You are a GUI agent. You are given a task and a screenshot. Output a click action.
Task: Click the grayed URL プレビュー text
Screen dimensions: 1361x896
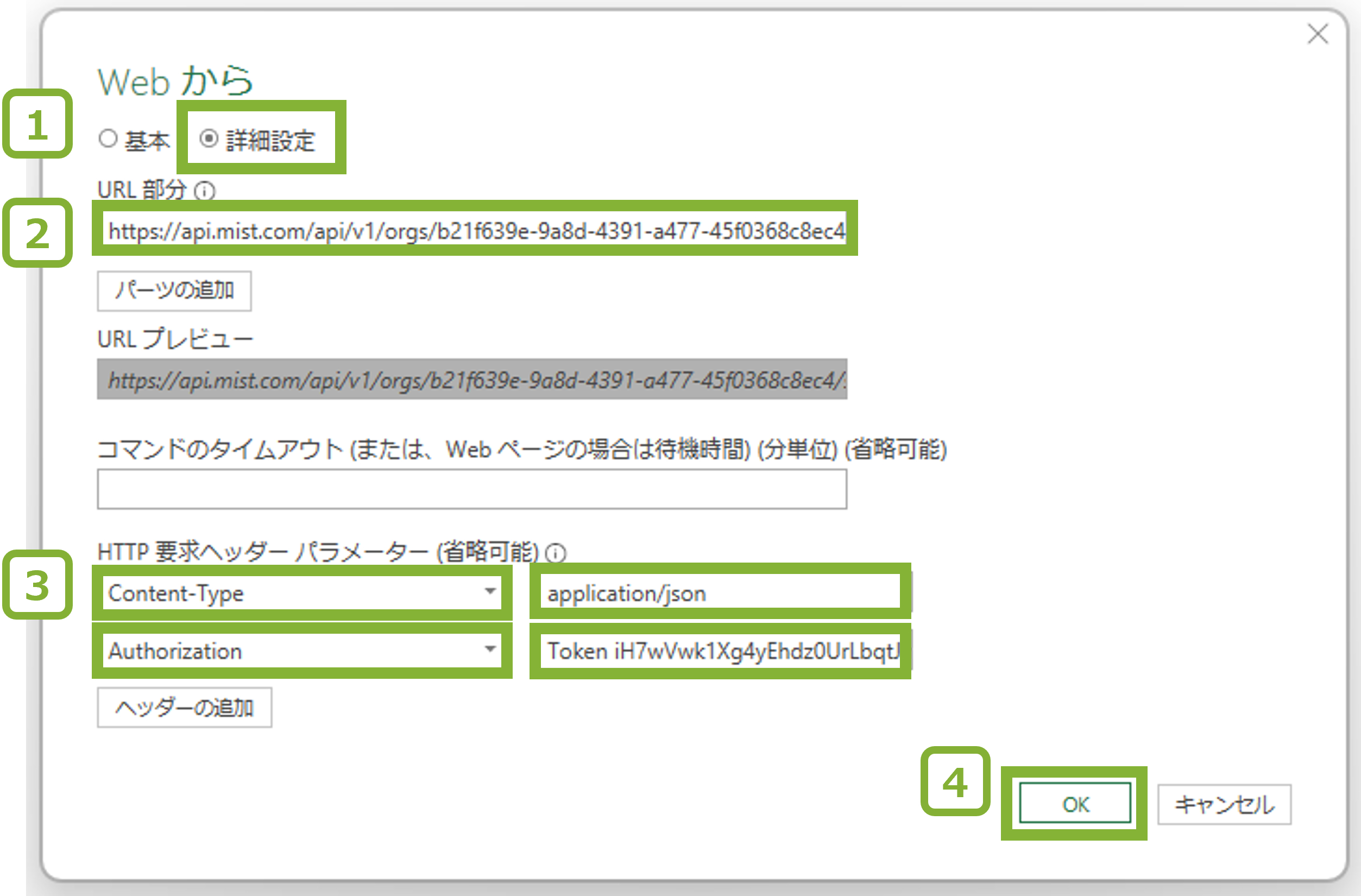coord(472,380)
